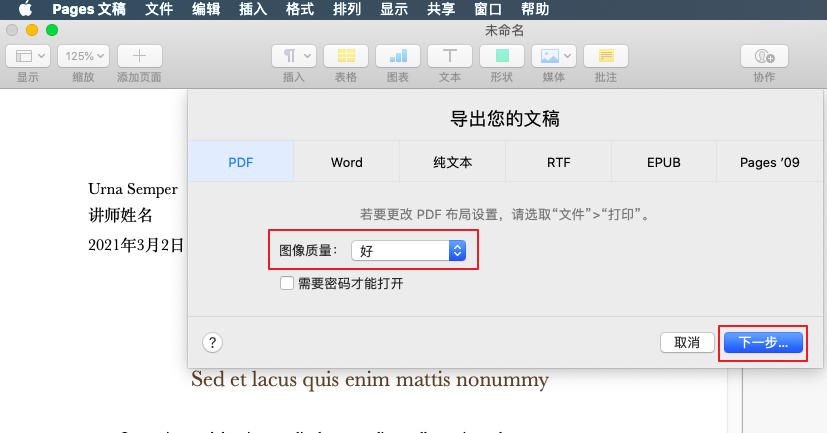Click the Urna Semper text in document
The height and width of the screenshot is (433, 827).
(x=132, y=189)
